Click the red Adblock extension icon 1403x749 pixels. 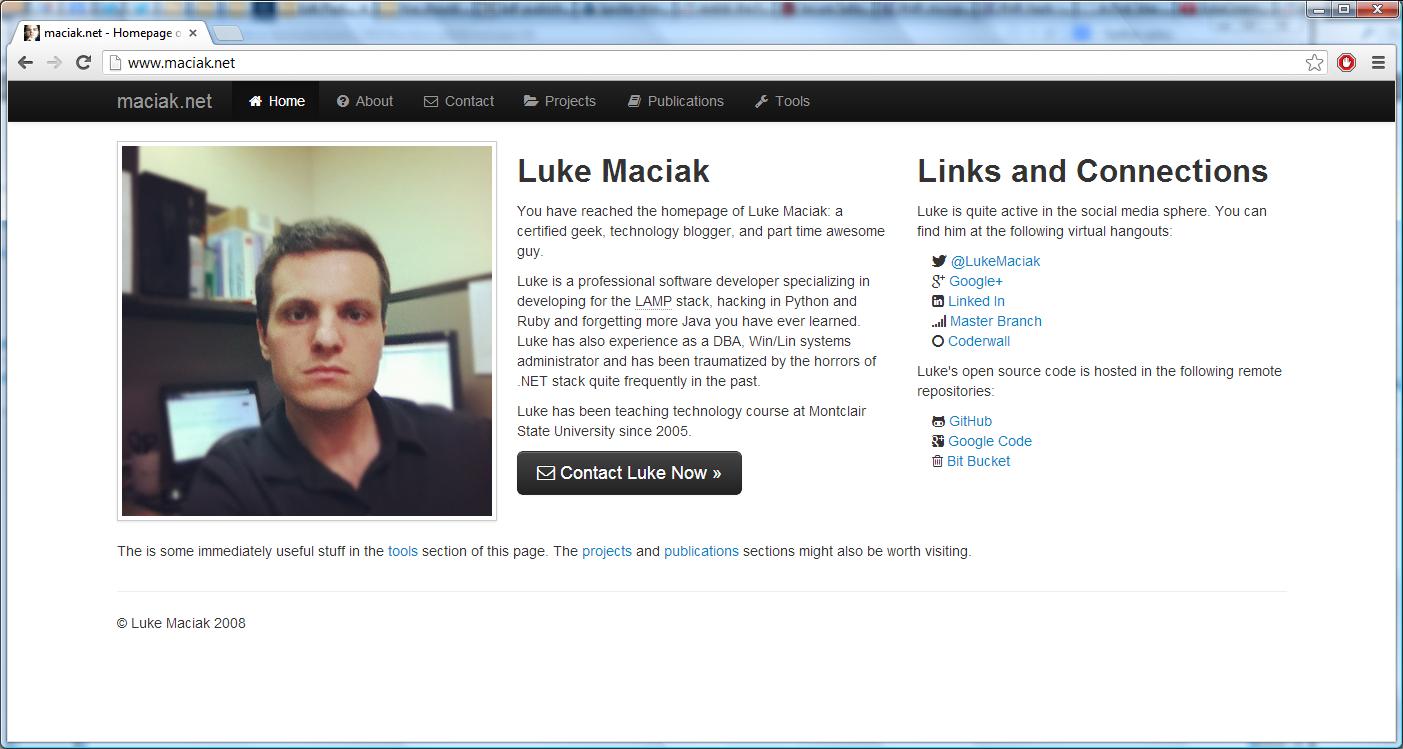1346,62
